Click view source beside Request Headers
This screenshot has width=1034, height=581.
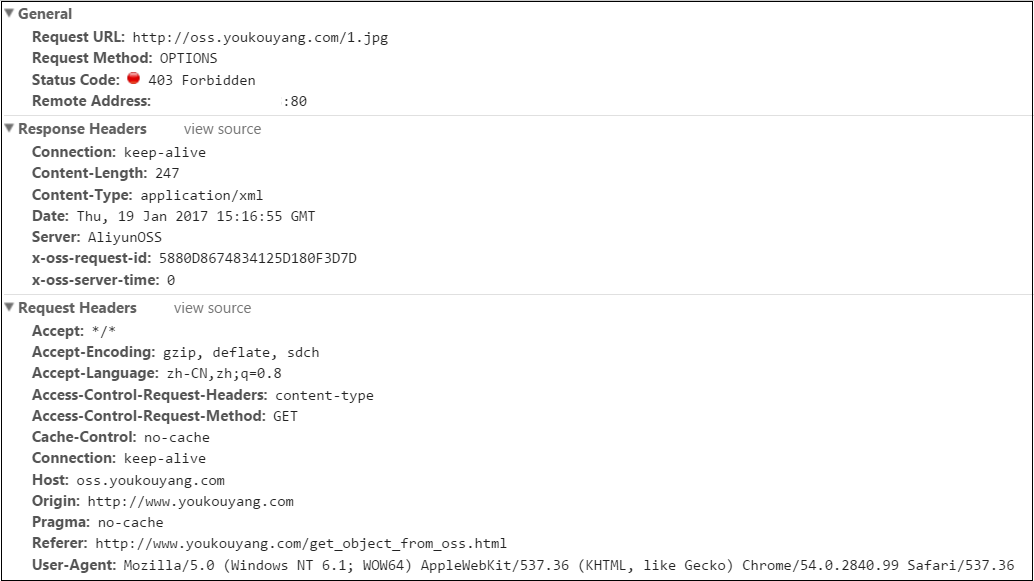[212, 308]
